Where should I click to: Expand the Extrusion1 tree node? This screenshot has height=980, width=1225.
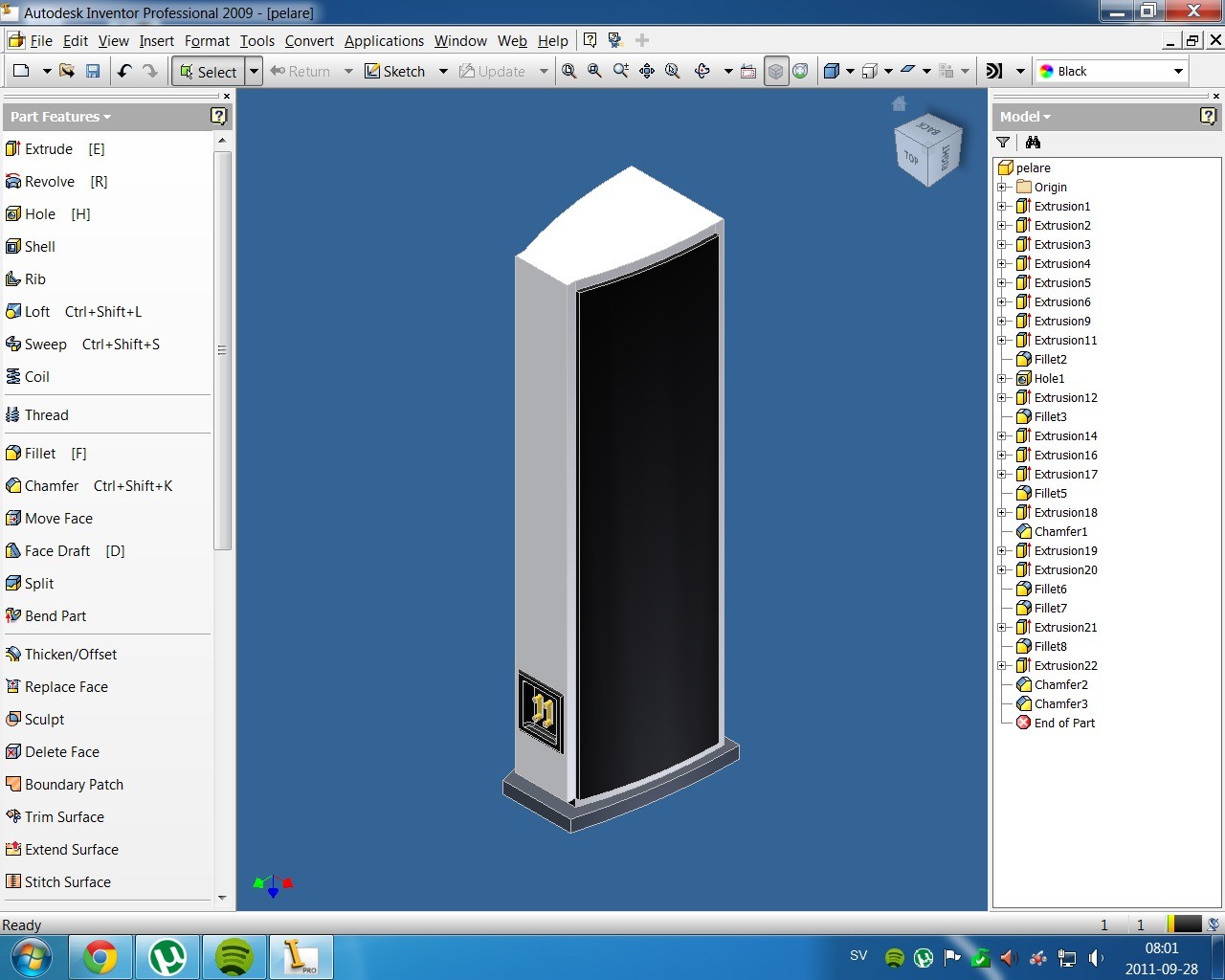pyautogui.click(x=1002, y=206)
